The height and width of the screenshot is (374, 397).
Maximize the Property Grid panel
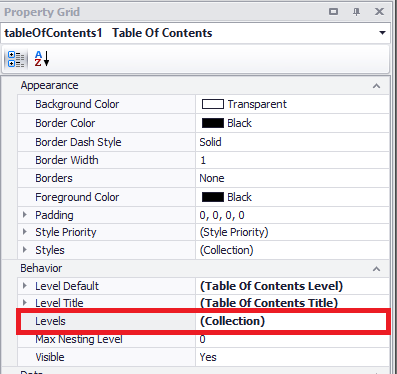pos(333,12)
